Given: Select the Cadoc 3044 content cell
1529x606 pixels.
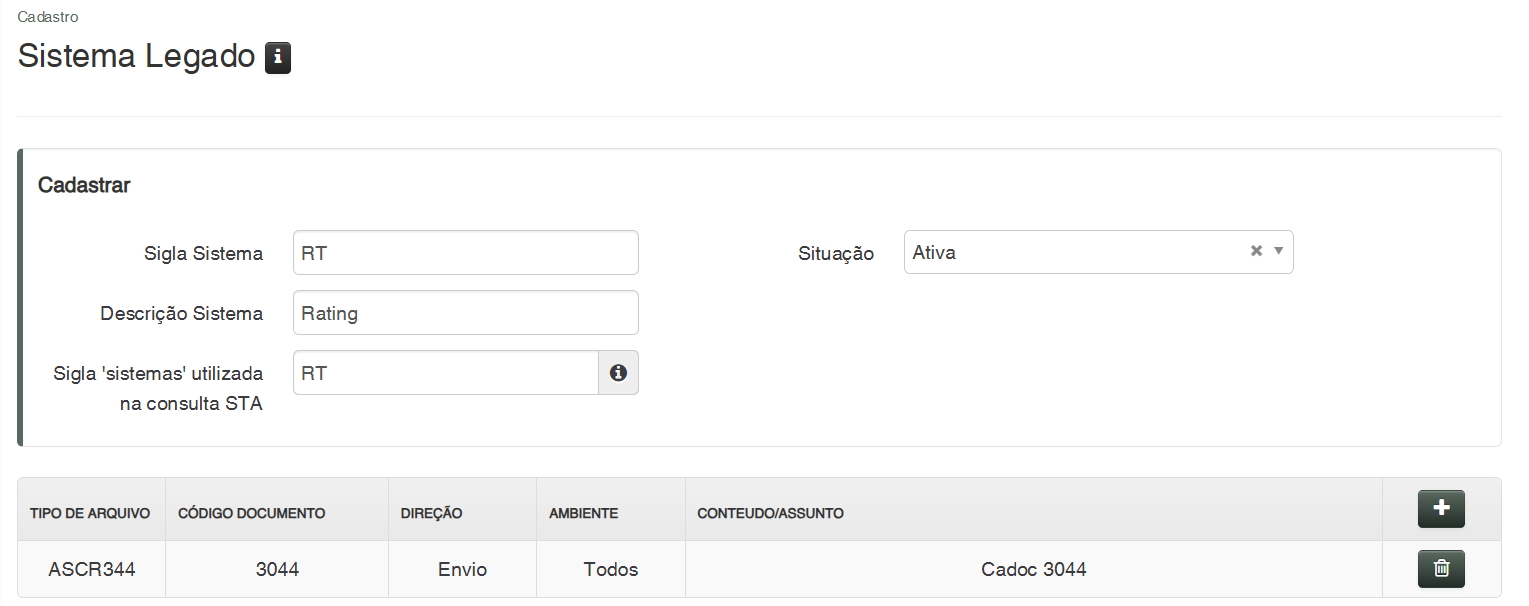Looking at the screenshot, I should 1033,569.
